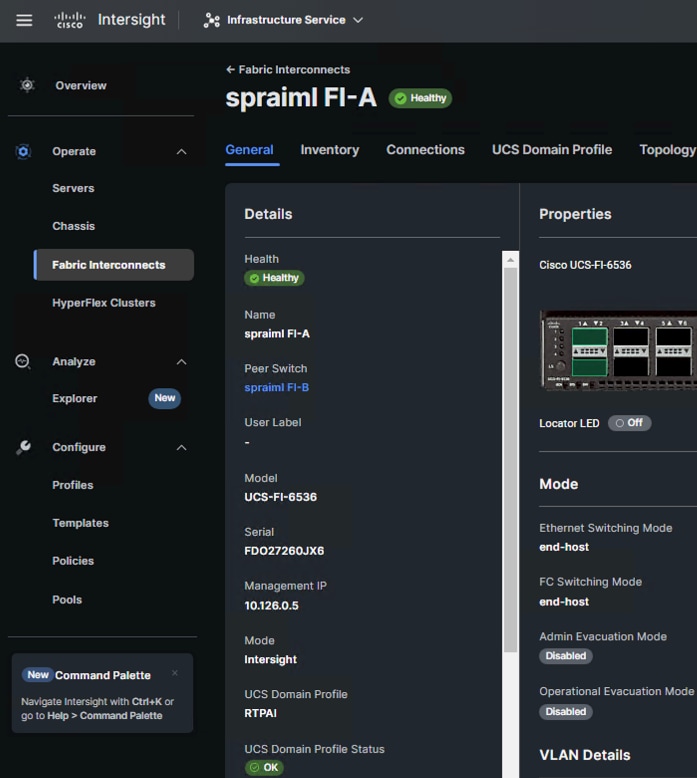The width and height of the screenshot is (697, 778).
Task: Click the OK domain profile status badge
Action: coord(264,768)
